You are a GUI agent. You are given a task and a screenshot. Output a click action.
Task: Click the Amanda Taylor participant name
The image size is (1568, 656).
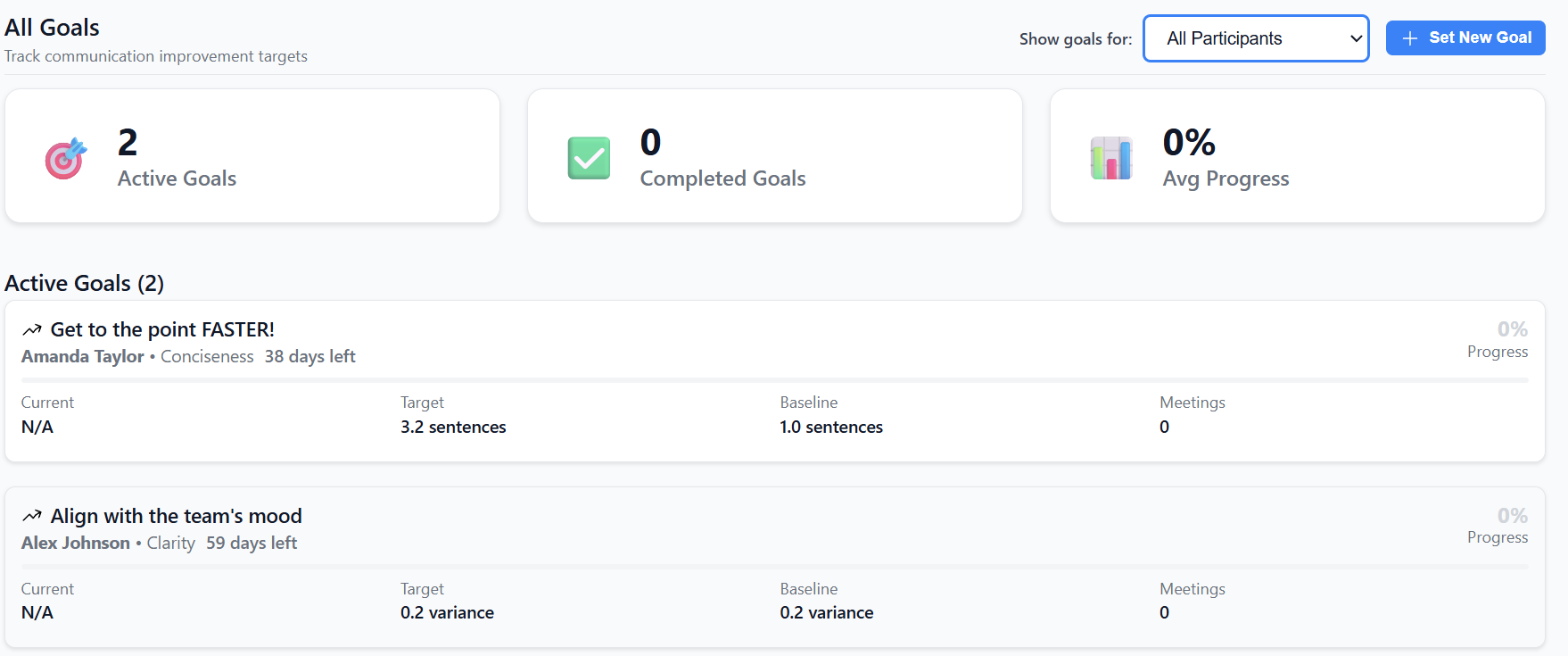(x=83, y=357)
